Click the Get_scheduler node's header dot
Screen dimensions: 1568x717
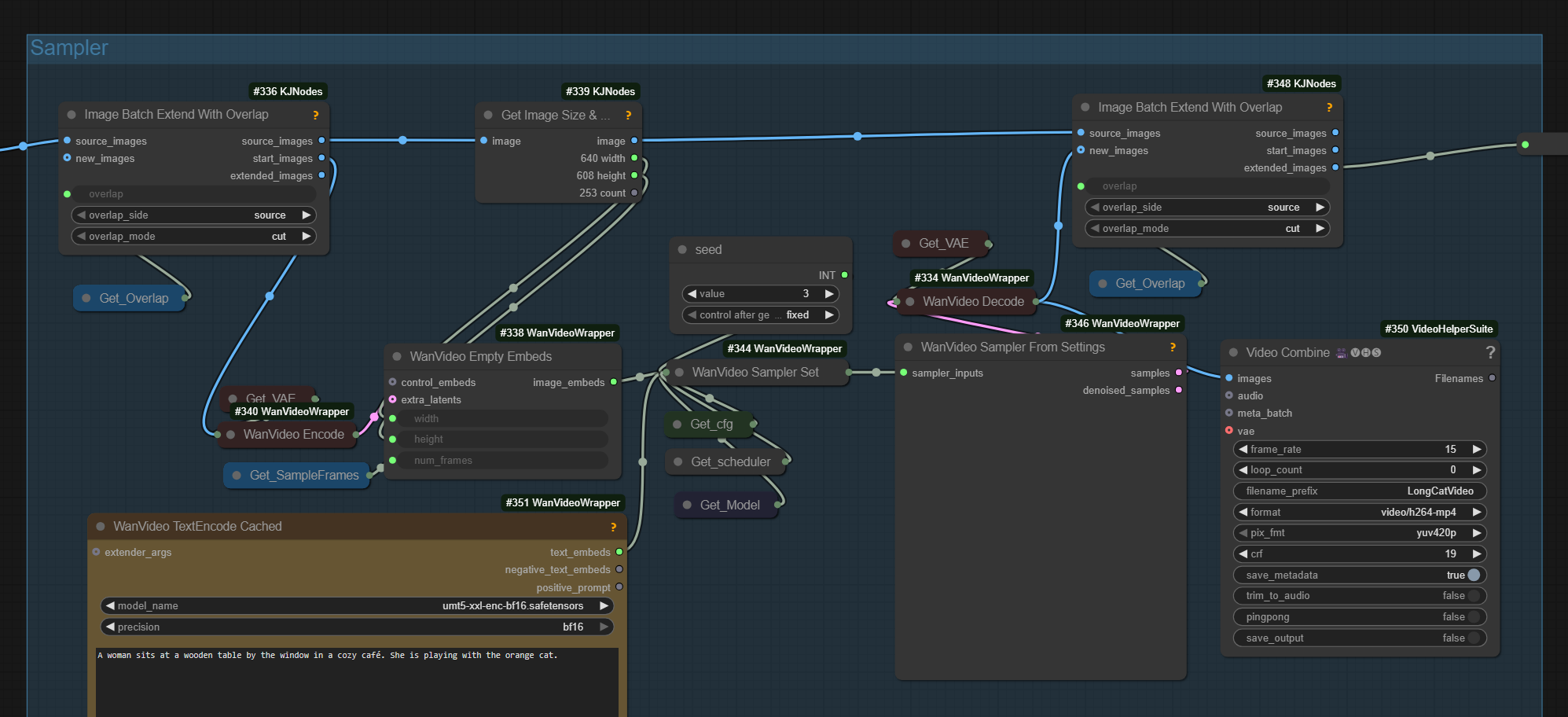(x=678, y=462)
